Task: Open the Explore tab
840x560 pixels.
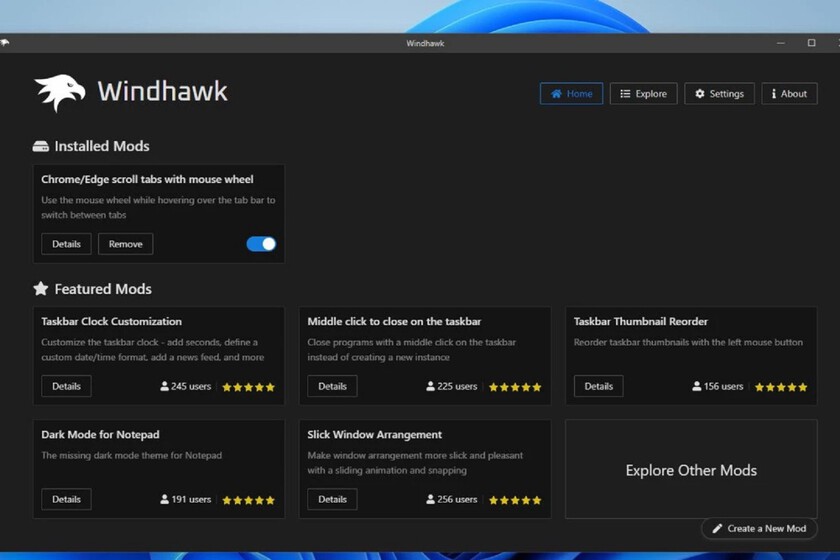Action: tap(643, 94)
